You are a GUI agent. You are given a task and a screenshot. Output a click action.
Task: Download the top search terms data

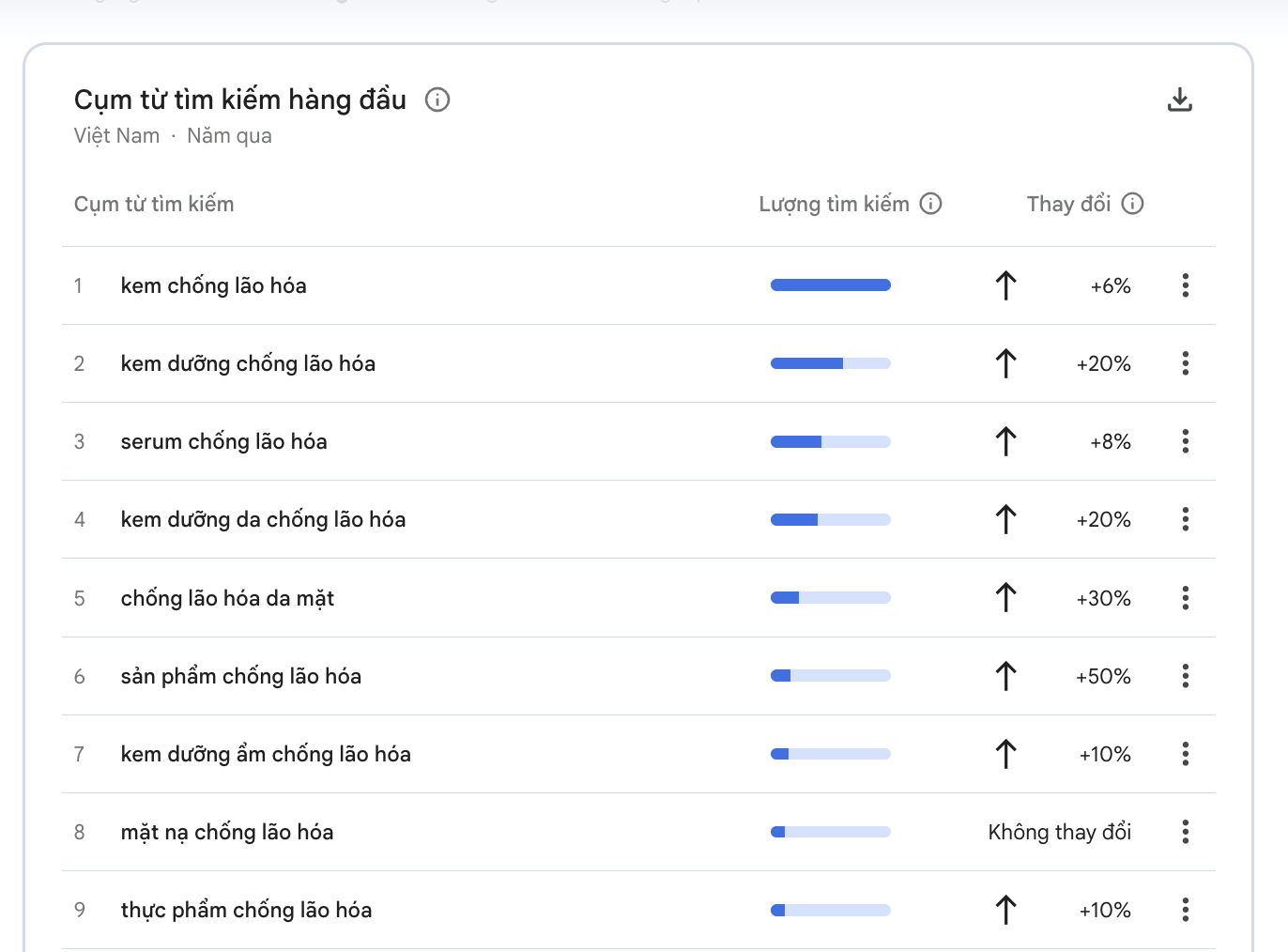(1179, 100)
